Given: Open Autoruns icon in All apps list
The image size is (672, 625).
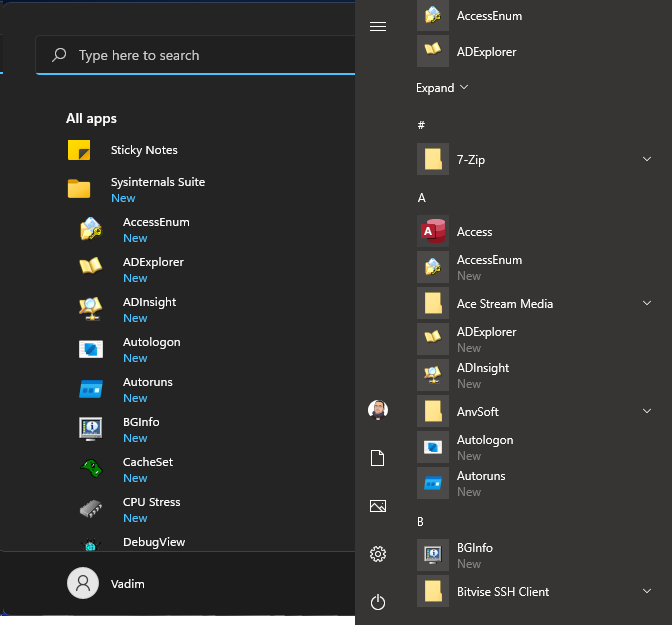Looking at the screenshot, I should pos(91,389).
